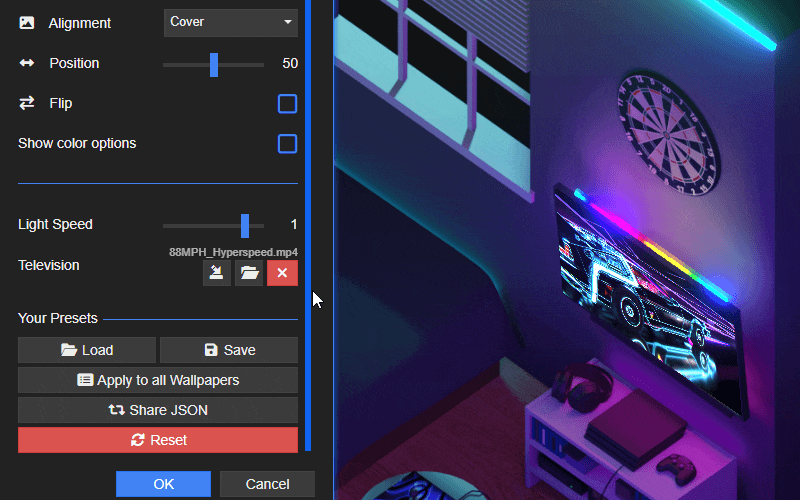Tick the Show color options checkbox
800x500 pixels.
[x=287, y=144]
